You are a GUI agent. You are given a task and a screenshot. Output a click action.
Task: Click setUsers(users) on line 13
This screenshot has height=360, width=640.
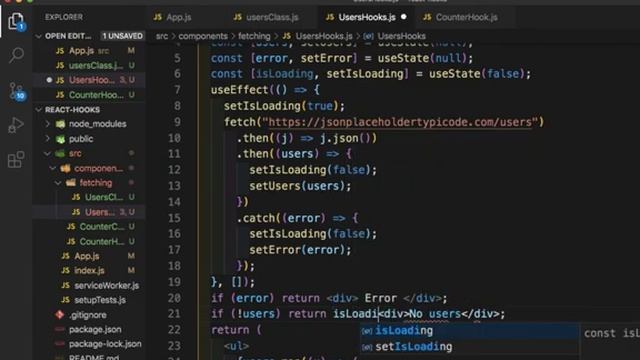click(x=300, y=186)
